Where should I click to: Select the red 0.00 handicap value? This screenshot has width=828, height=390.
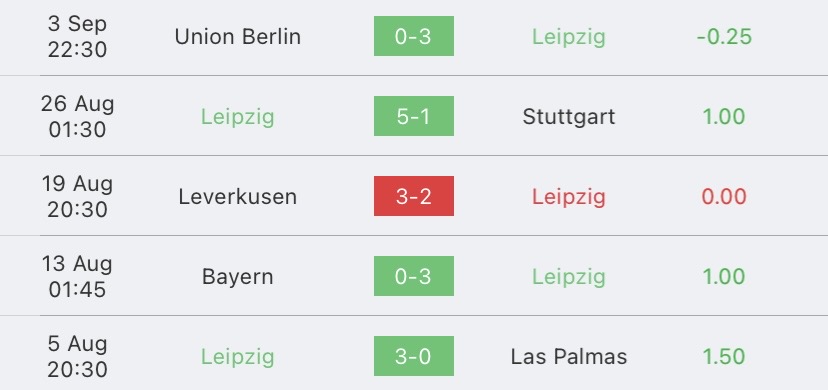(724, 196)
